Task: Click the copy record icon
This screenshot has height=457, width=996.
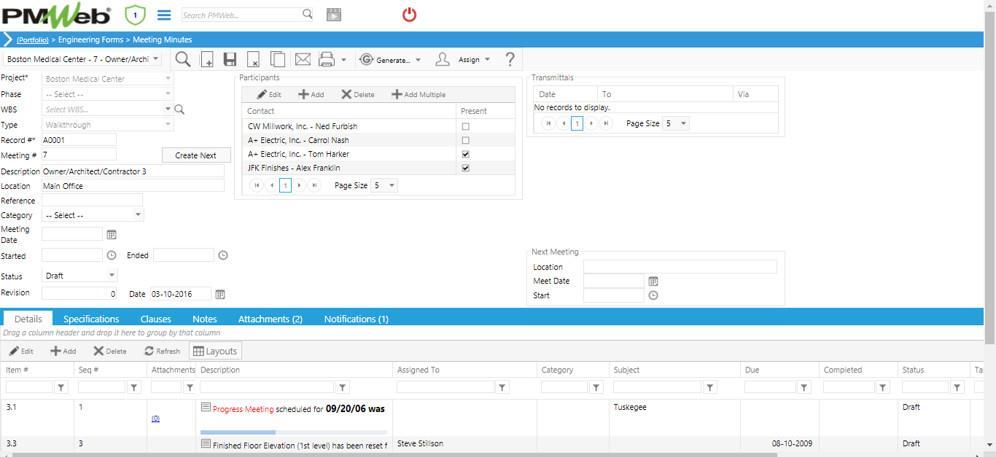Action: pos(278,60)
